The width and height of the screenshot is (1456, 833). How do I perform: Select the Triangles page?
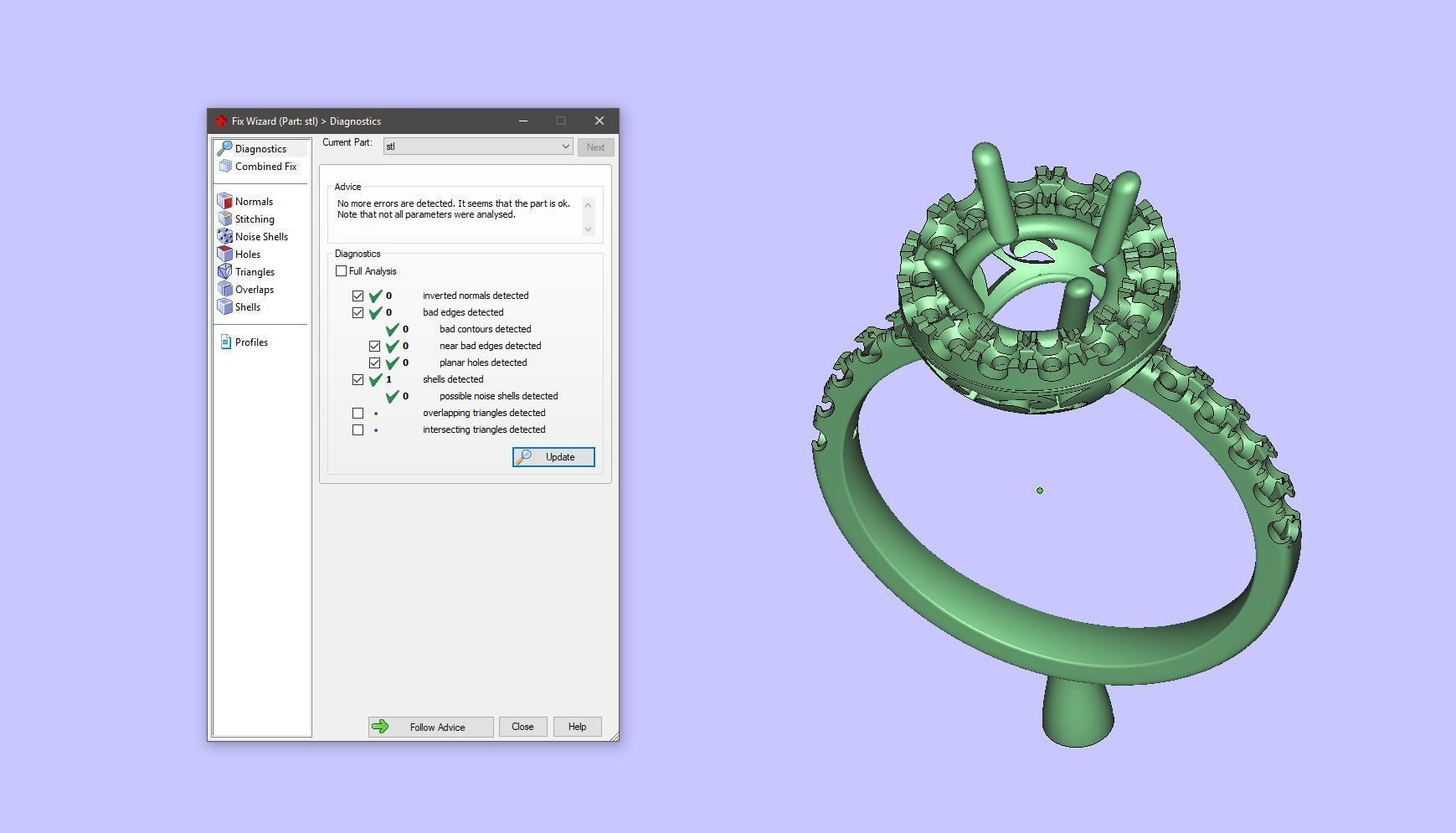tap(255, 272)
